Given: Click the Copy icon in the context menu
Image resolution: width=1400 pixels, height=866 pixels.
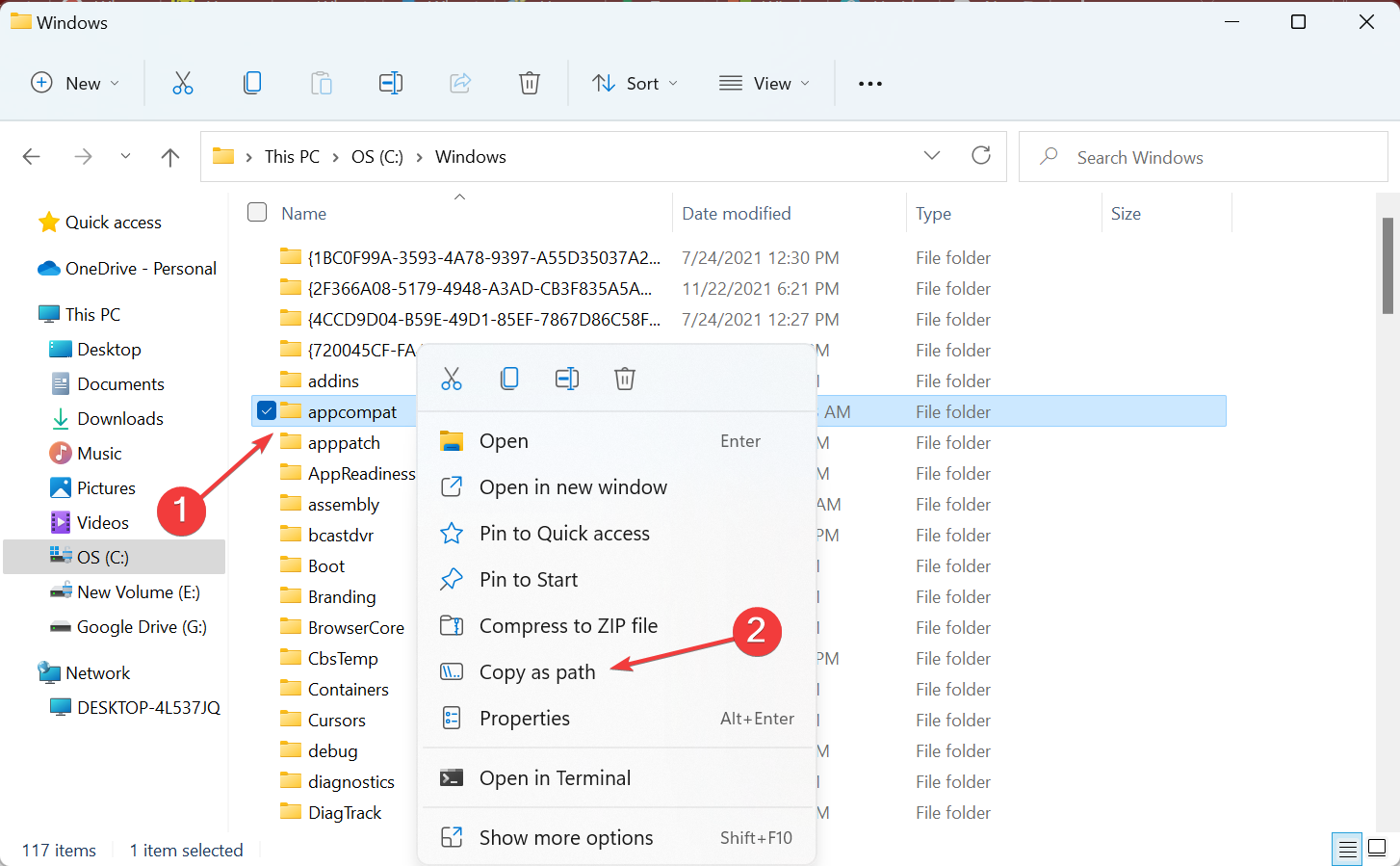Looking at the screenshot, I should 509,379.
